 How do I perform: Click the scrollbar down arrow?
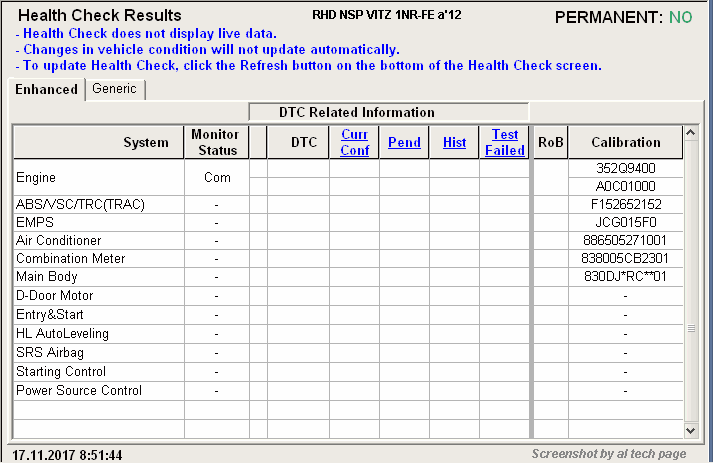click(x=690, y=429)
